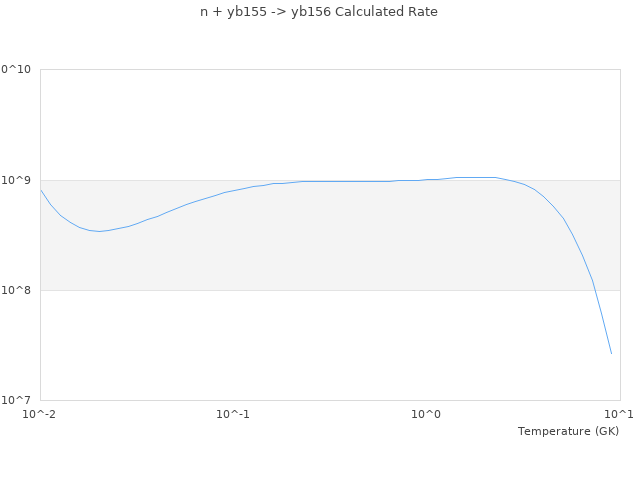Select the 10^0 x-axis tick label
The image size is (640, 480).
[x=427, y=414]
